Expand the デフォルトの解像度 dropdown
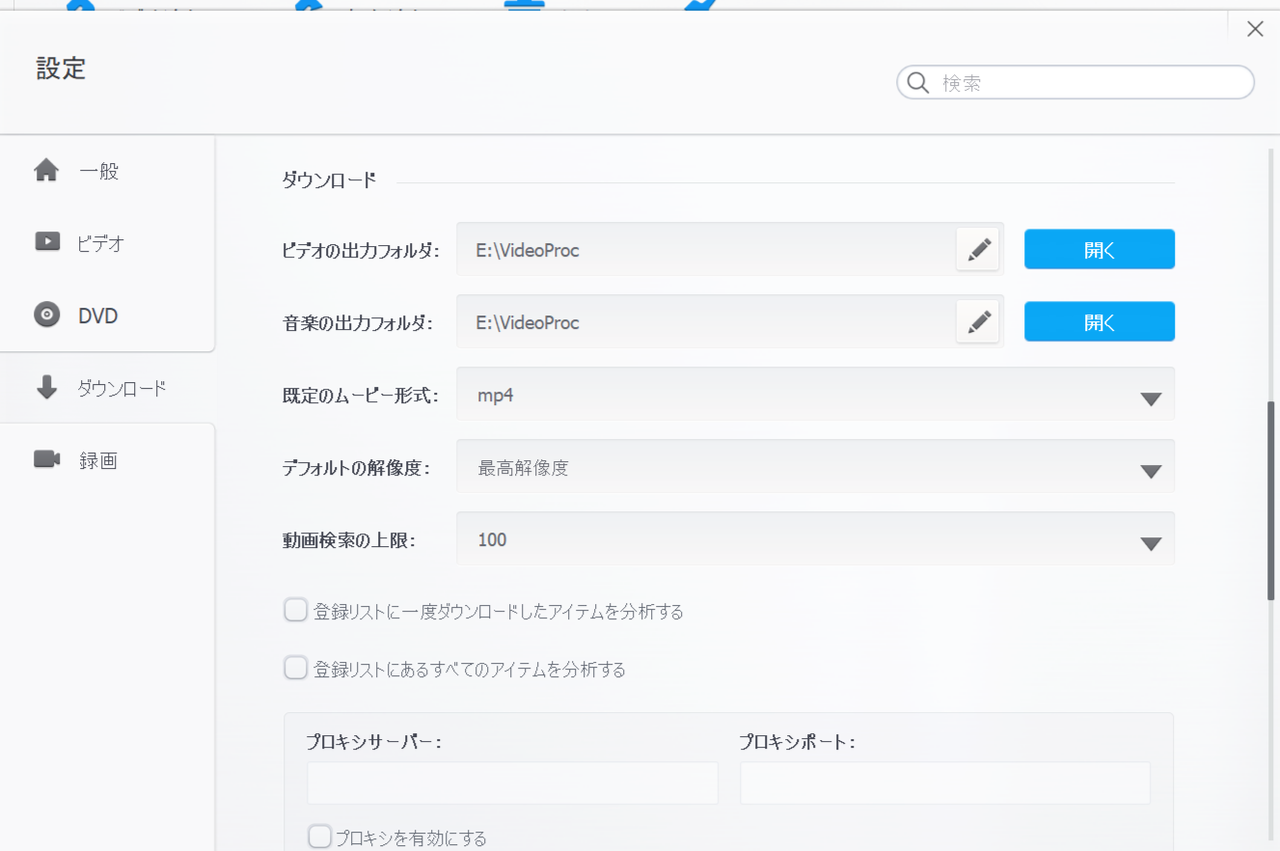This screenshot has height=851, width=1280. point(815,467)
